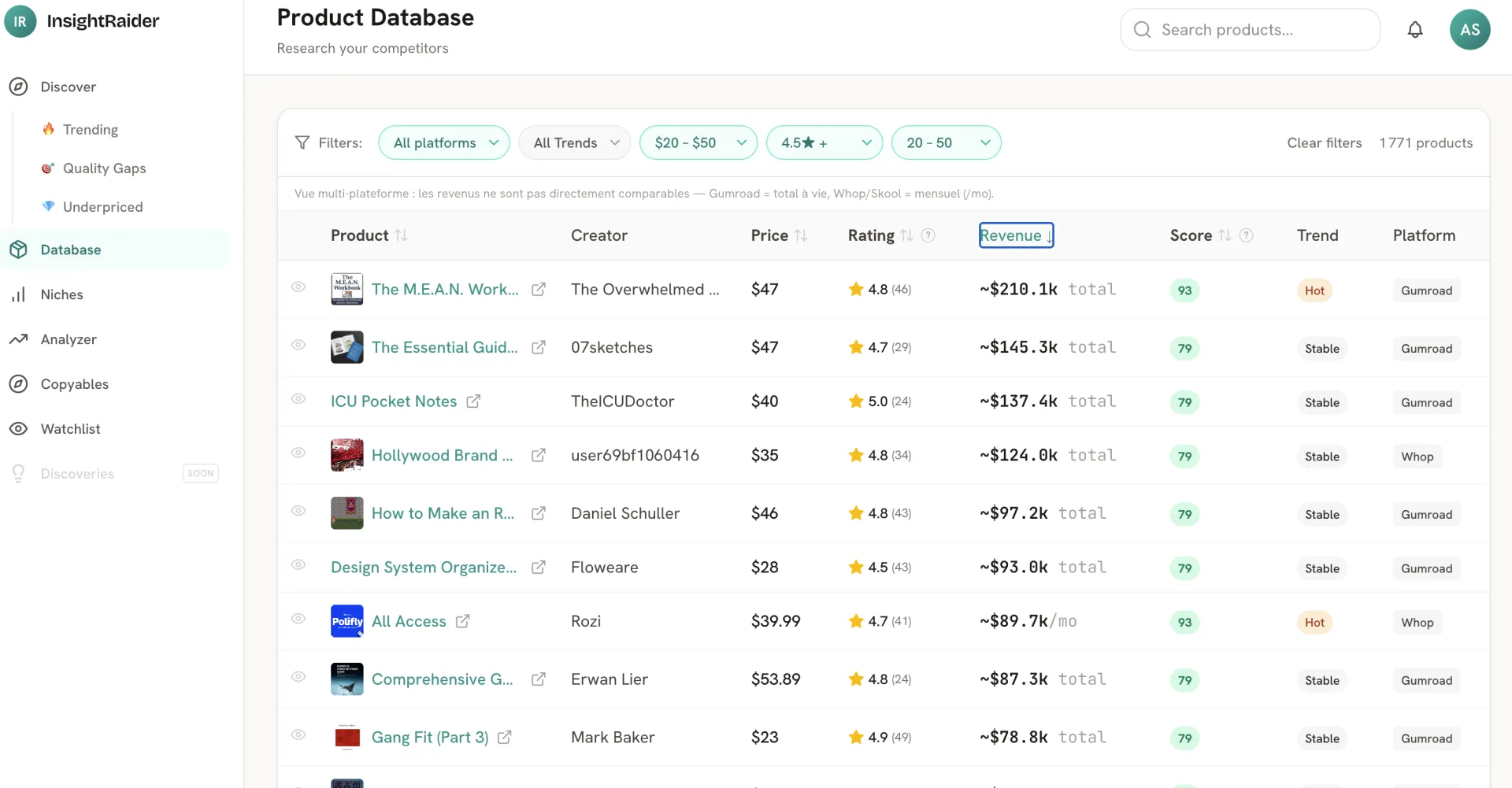This screenshot has height=788, width=1512.
Task: Open Underpriced page
Action: [102, 207]
